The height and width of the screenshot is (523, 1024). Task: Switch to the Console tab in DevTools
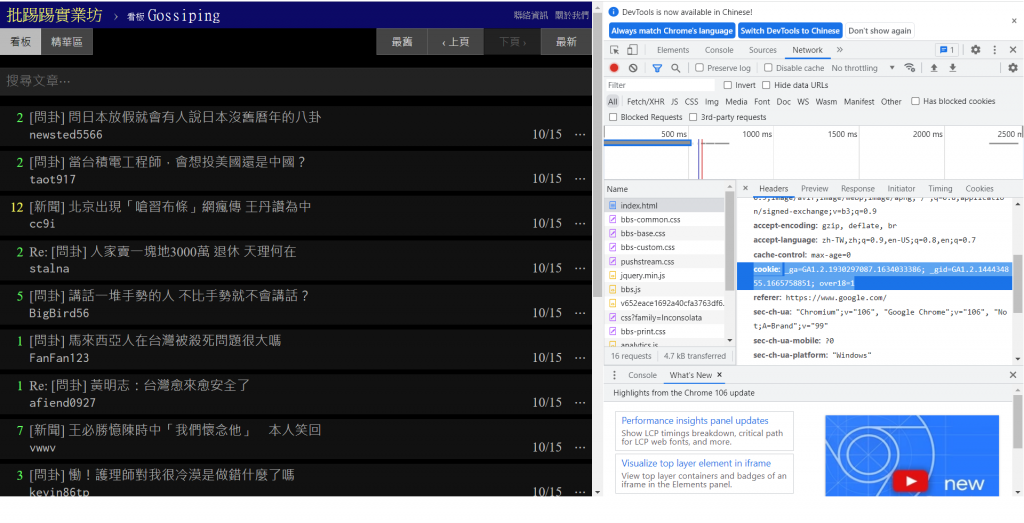(x=719, y=50)
